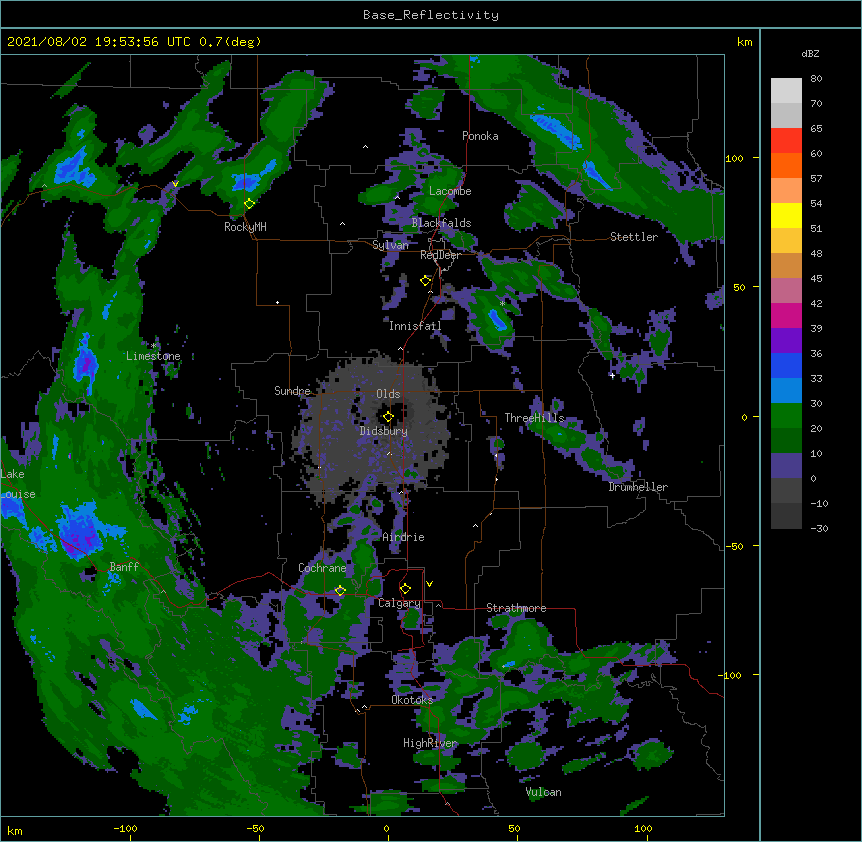This screenshot has height=842, width=862.
Task: Click the Airdrie city label
Action: pyautogui.click(x=404, y=537)
